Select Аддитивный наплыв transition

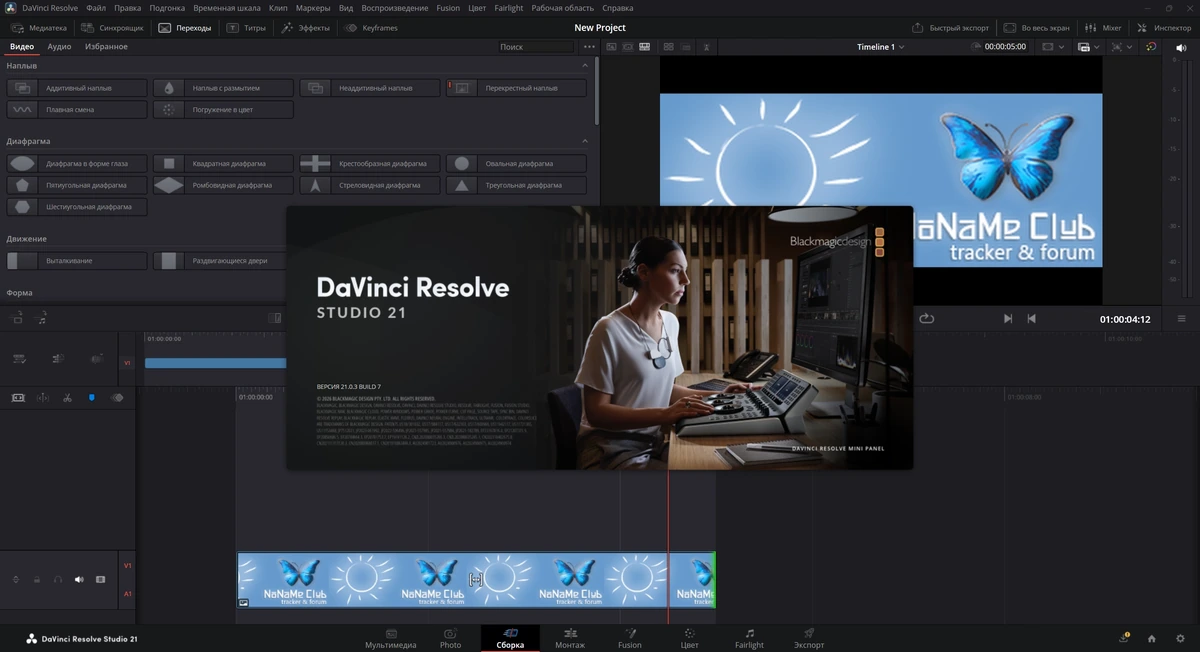click(x=77, y=88)
